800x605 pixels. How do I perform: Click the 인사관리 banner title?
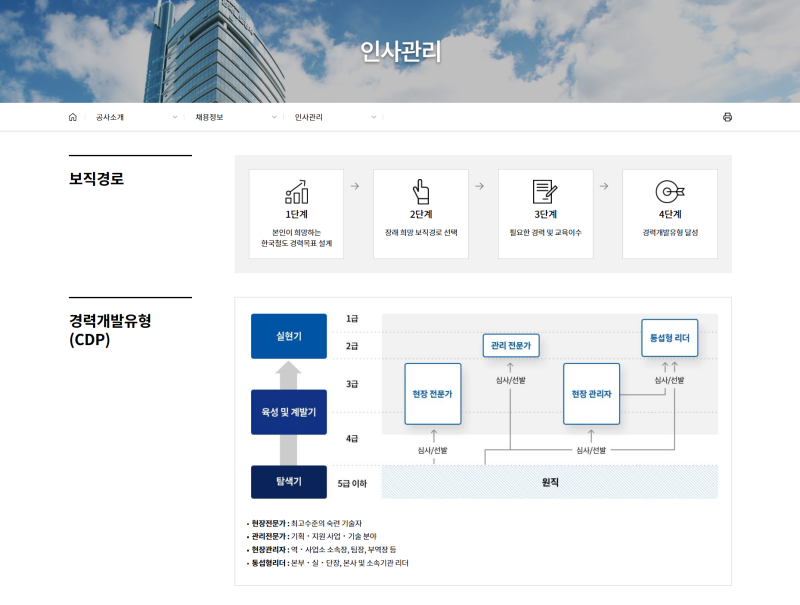click(400, 52)
